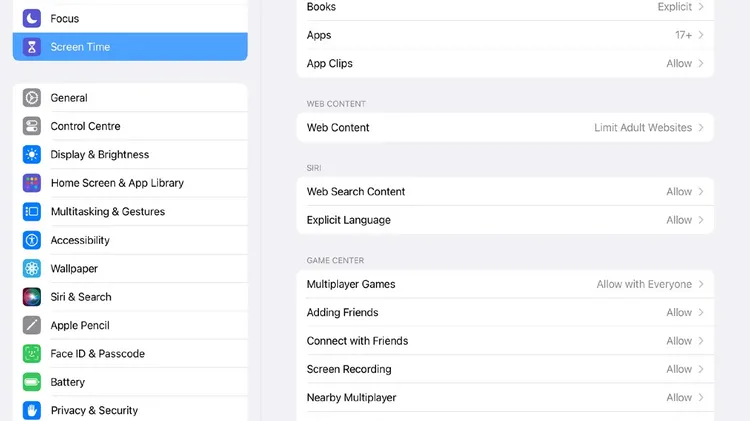This screenshot has height=421, width=750.
Task: Open the Control Centre switches icon
Action: coord(32,126)
